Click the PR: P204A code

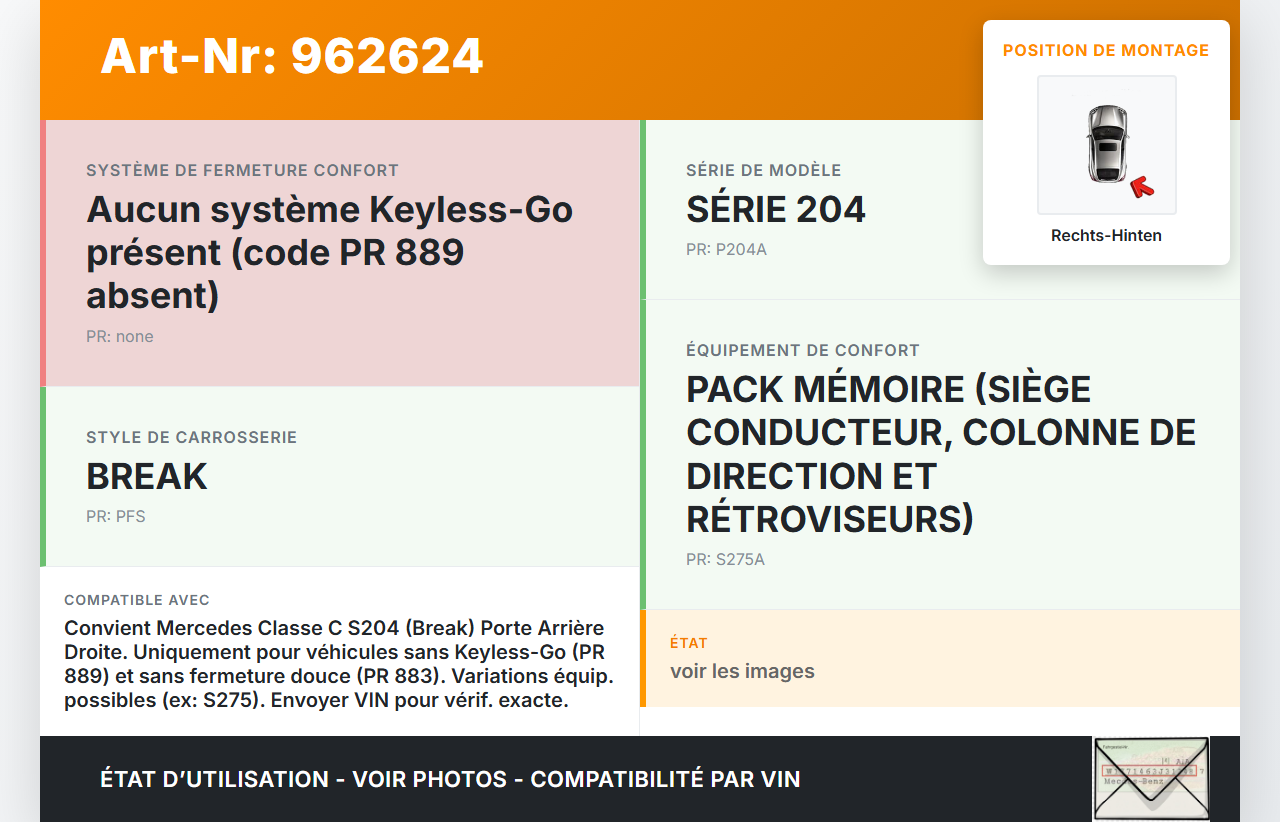click(x=726, y=249)
